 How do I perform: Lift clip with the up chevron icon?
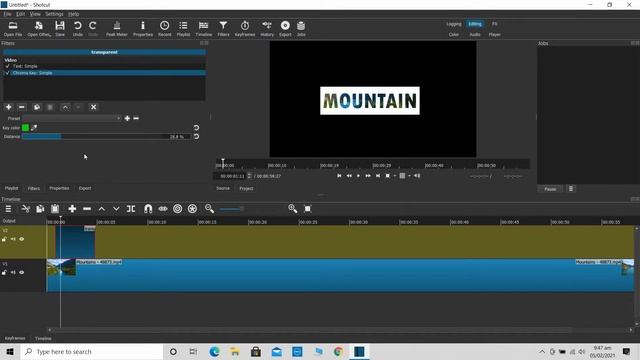(102, 209)
